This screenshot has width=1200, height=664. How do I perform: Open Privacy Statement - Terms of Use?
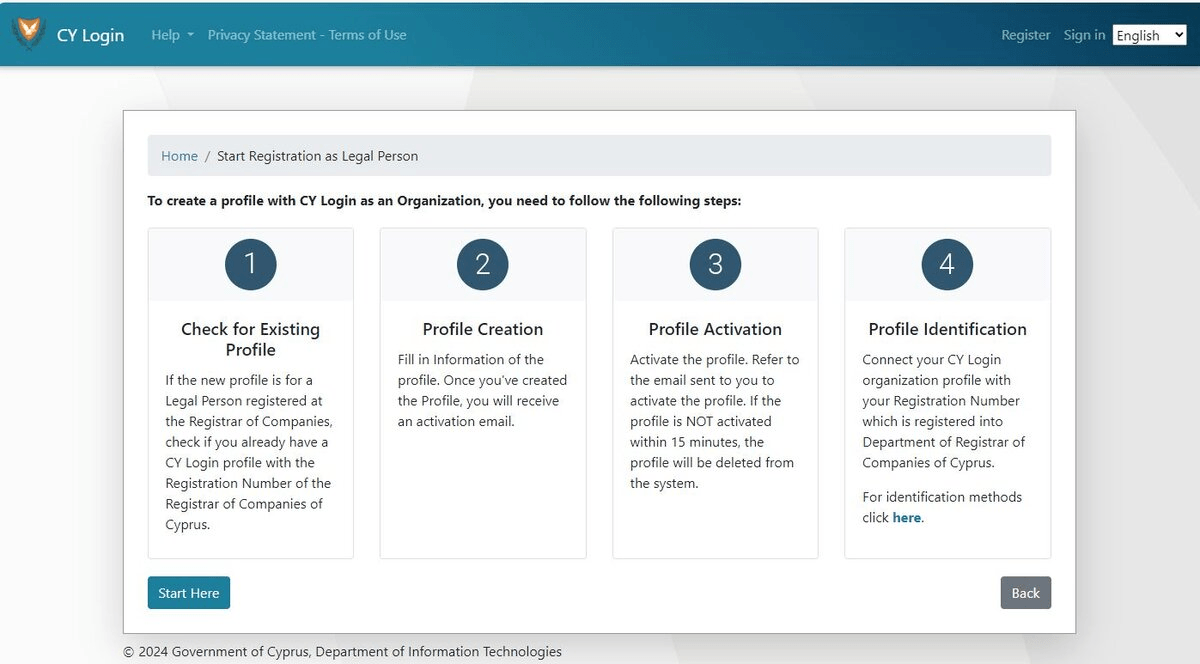(307, 35)
